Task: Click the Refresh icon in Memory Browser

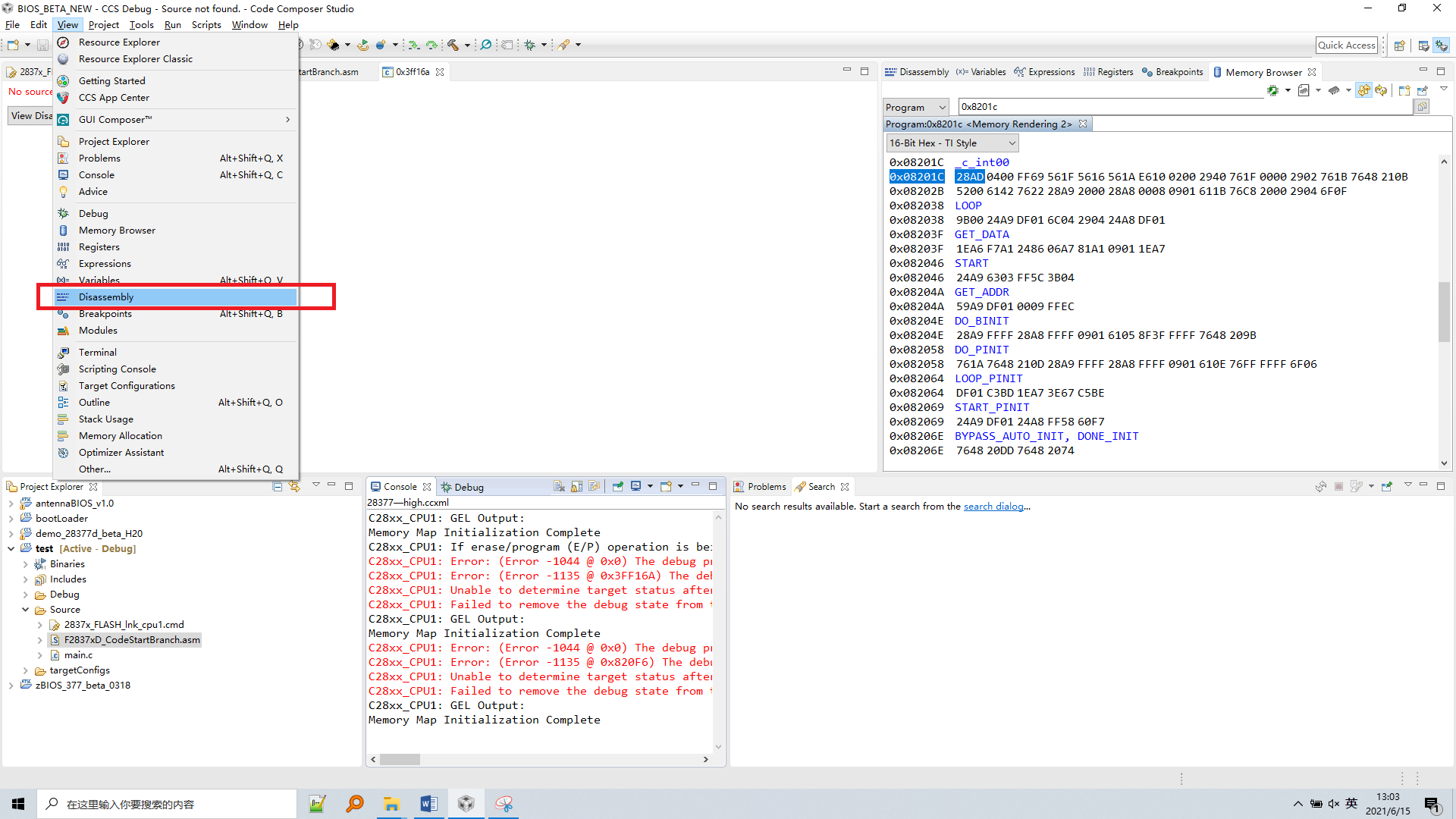Action: point(1381,90)
